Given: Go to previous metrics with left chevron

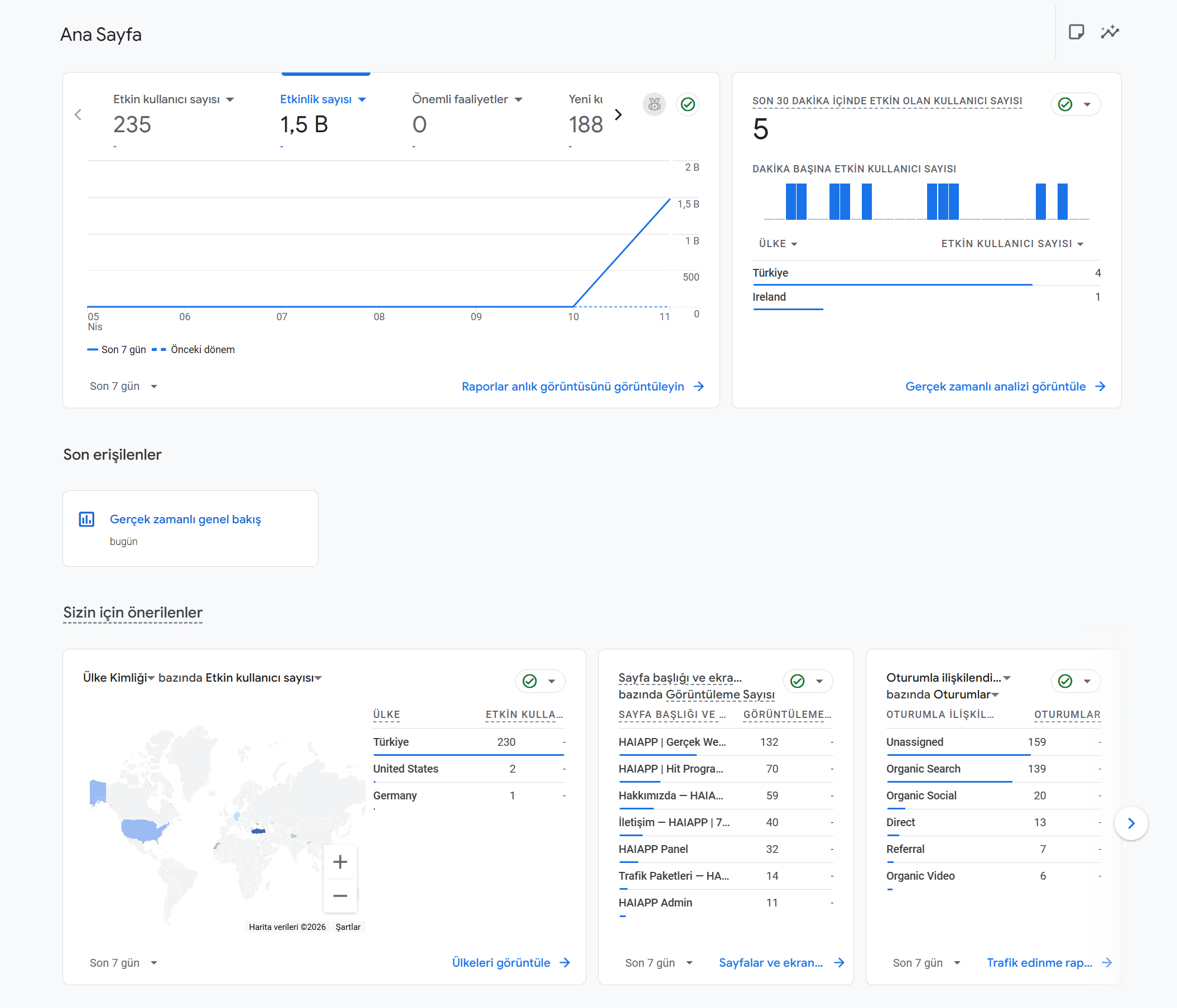Looking at the screenshot, I should coord(79,115).
